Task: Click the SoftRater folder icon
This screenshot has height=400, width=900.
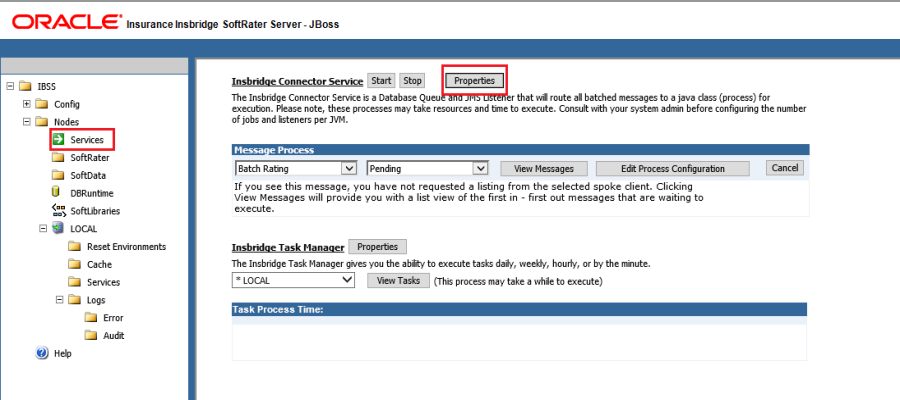Action: 58,157
